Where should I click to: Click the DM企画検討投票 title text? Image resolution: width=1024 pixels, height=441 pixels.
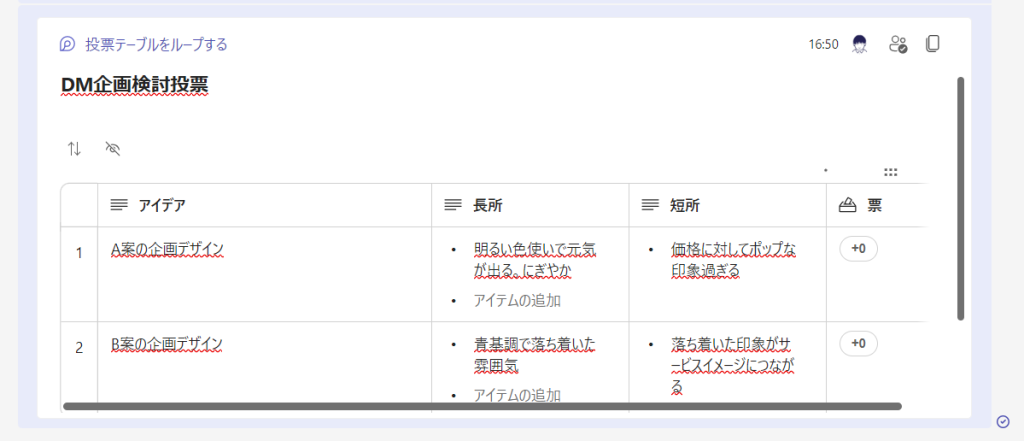point(134,86)
